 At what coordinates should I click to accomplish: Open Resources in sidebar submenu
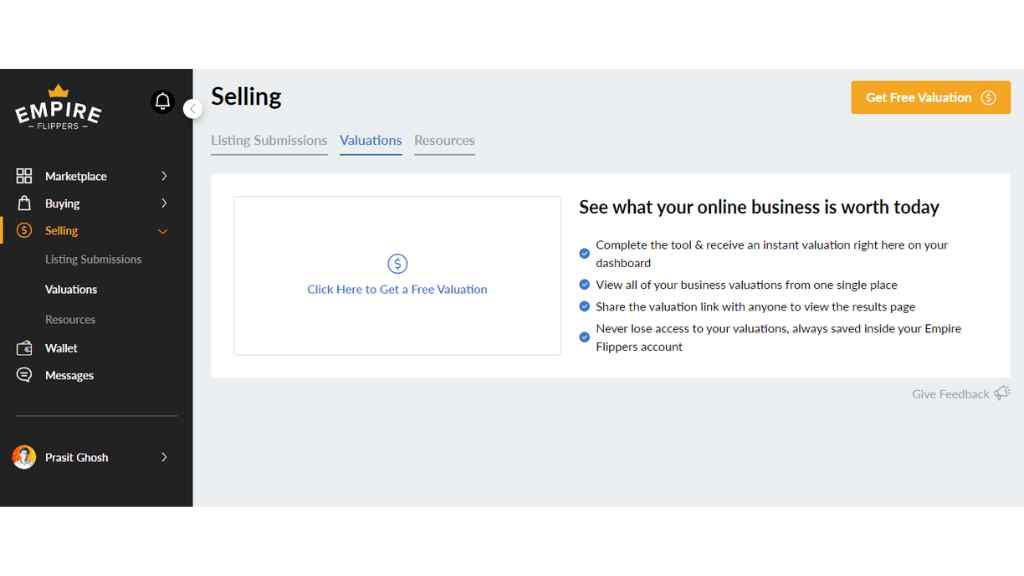pyautogui.click(x=70, y=319)
